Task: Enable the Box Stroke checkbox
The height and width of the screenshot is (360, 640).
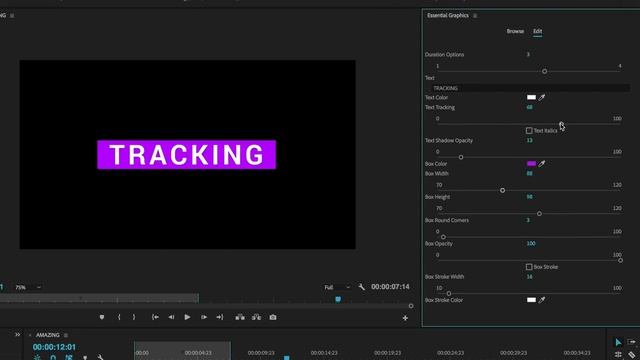Action: 529,267
